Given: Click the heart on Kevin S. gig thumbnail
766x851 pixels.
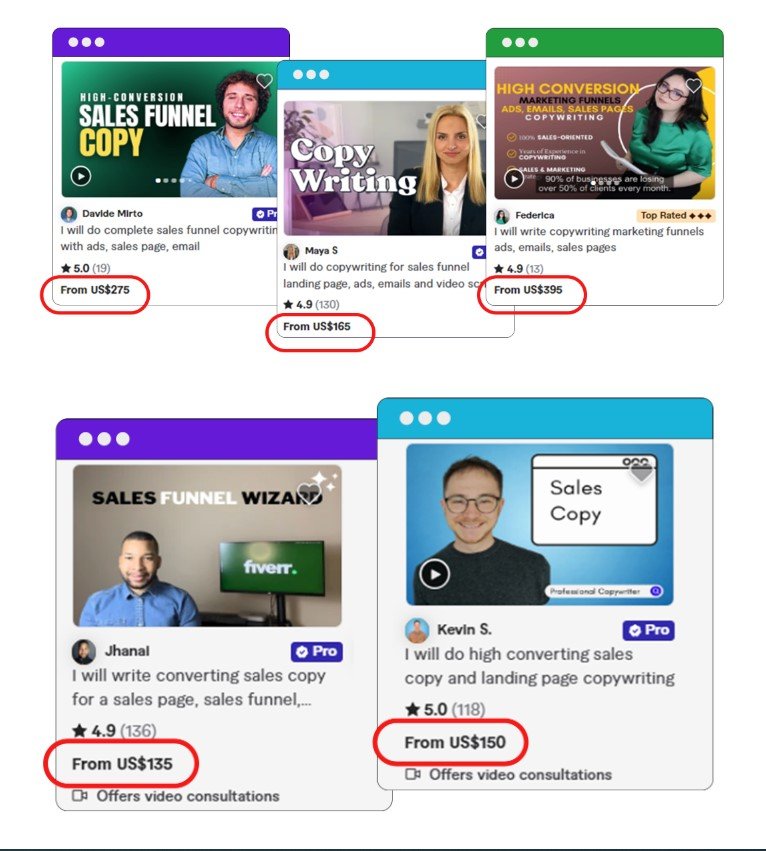Looking at the screenshot, I should pos(641,473).
